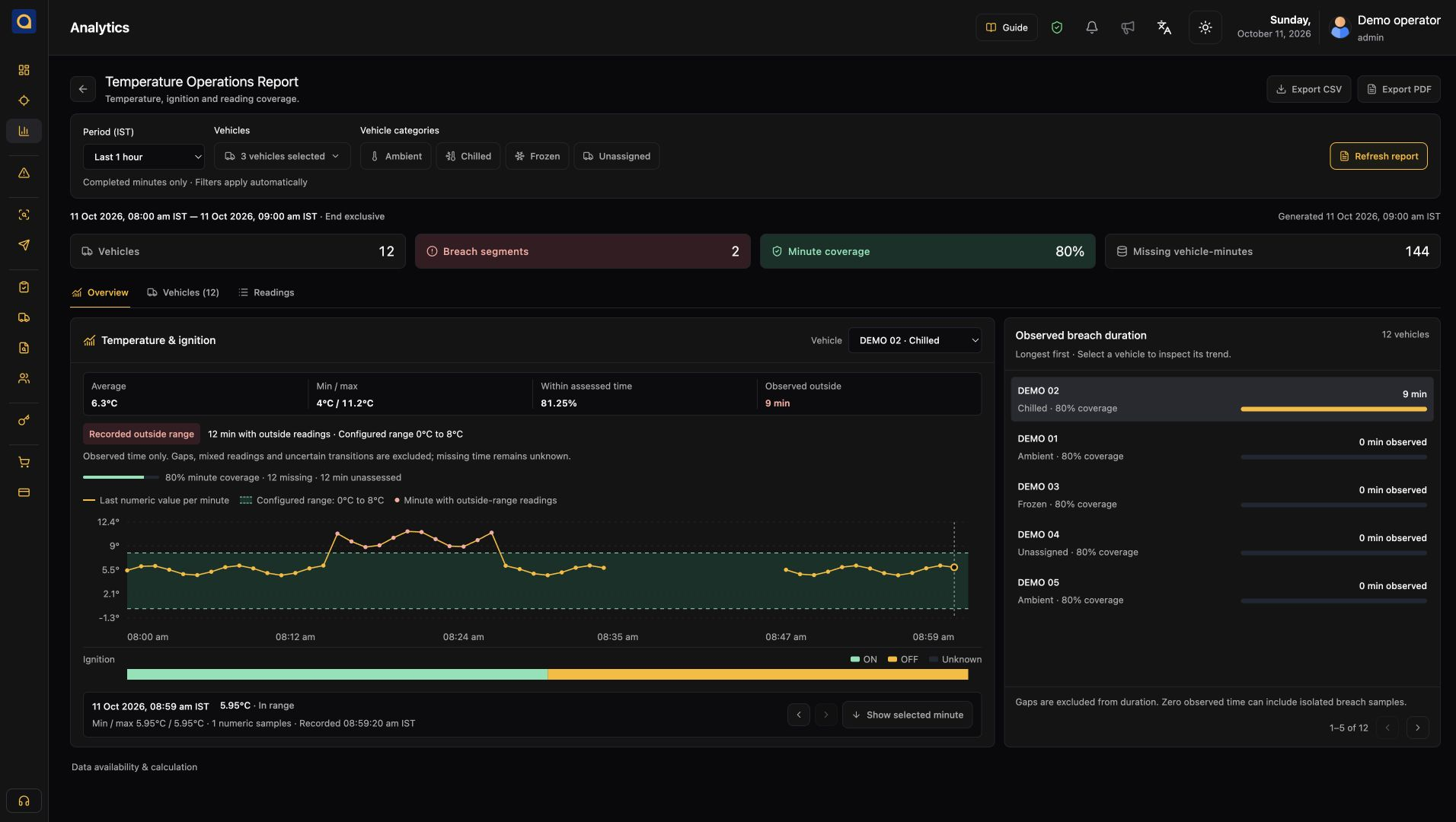Open the alerts warning triangle sidebar icon
The image size is (1456, 822).
click(x=24, y=173)
